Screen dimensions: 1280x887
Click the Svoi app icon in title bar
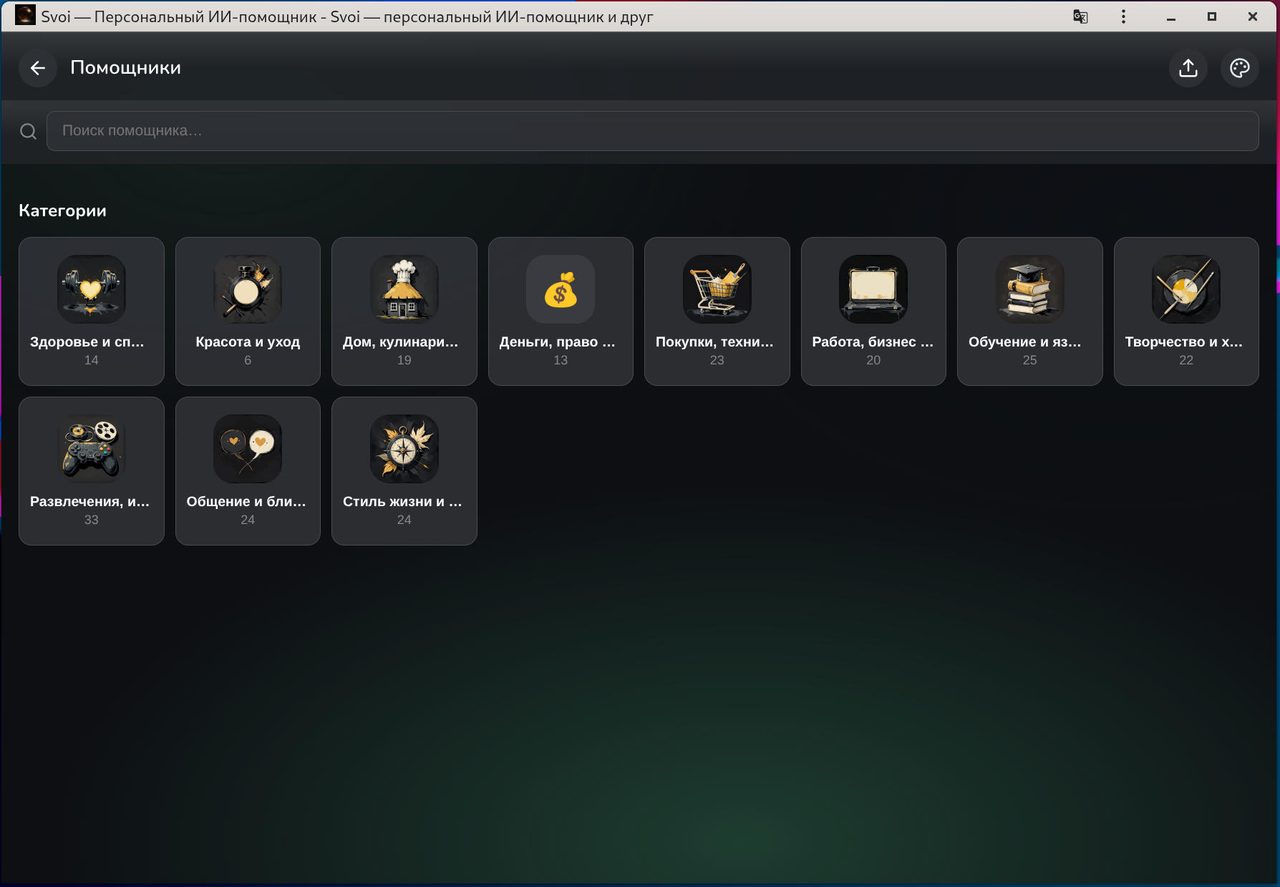tap(25, 15)
